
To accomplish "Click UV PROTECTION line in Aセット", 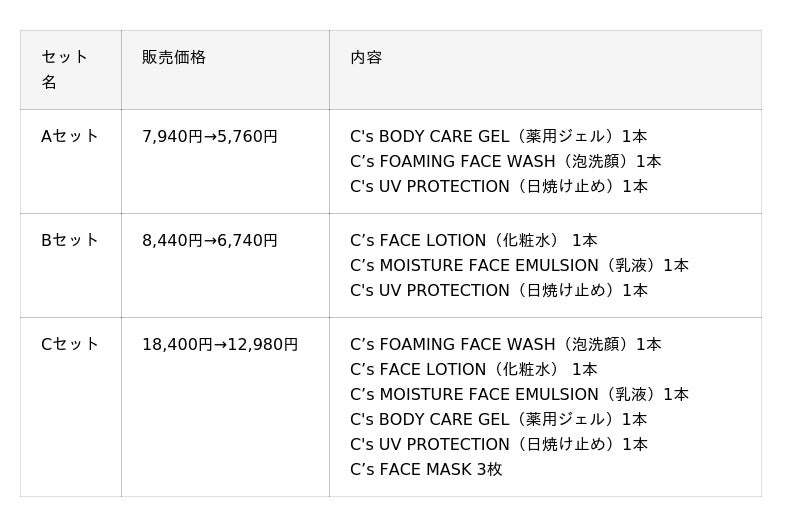I will click(498, 186).
